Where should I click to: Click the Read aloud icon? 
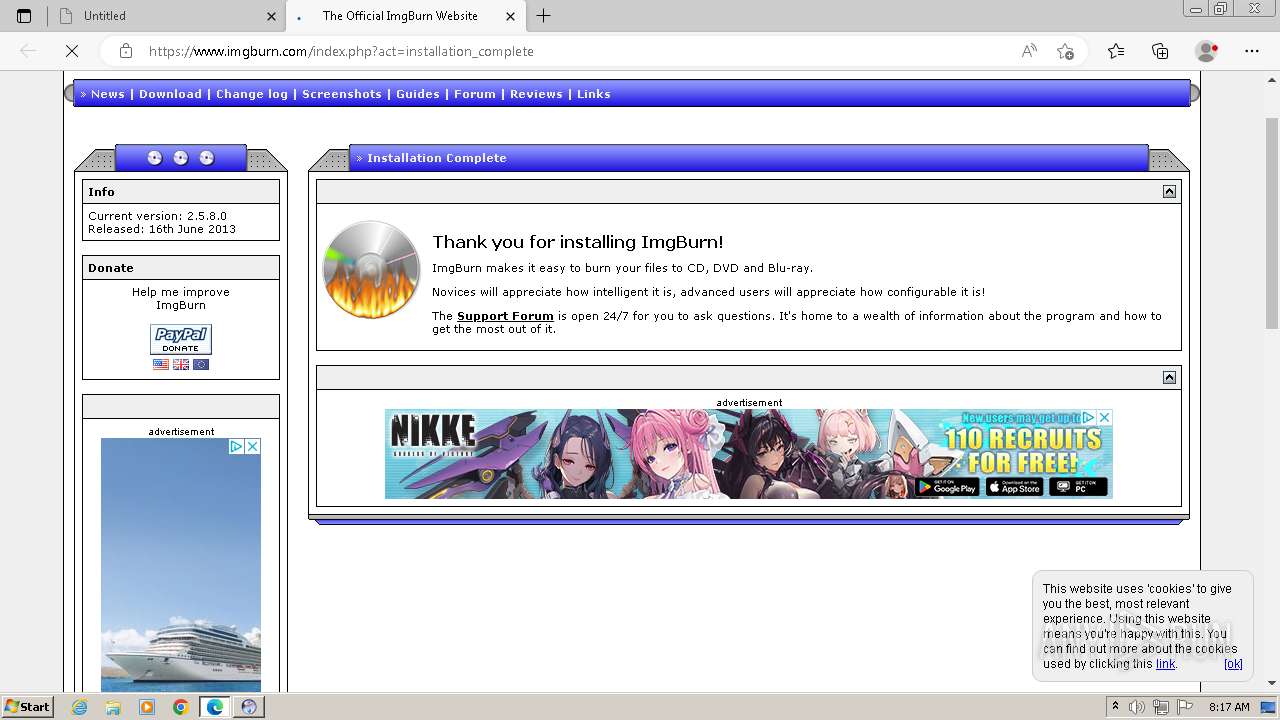[1029, 51]
